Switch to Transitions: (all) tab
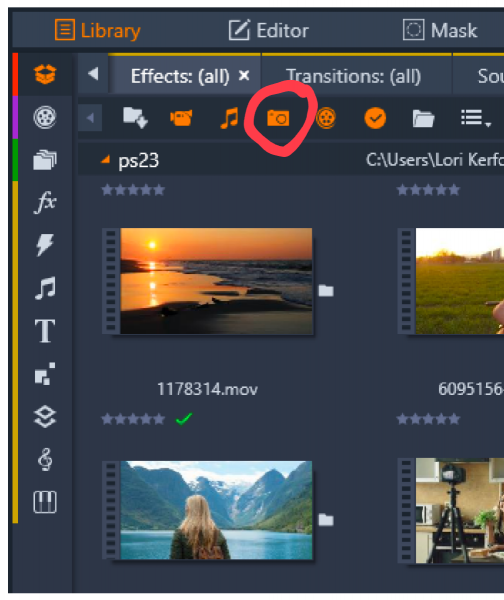This screenshot has height=600, width=504. [354, 76]
